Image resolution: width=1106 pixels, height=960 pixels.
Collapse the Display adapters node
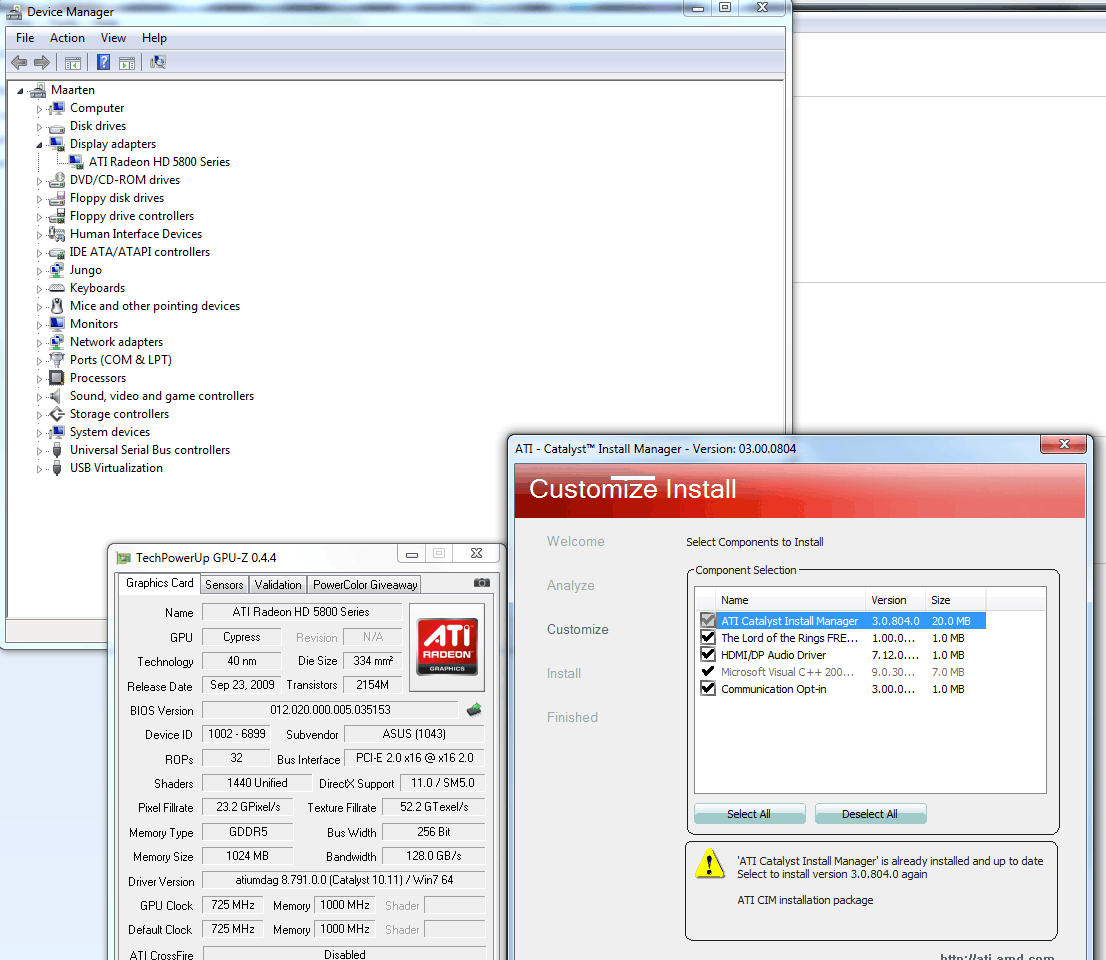pos(40,145)
